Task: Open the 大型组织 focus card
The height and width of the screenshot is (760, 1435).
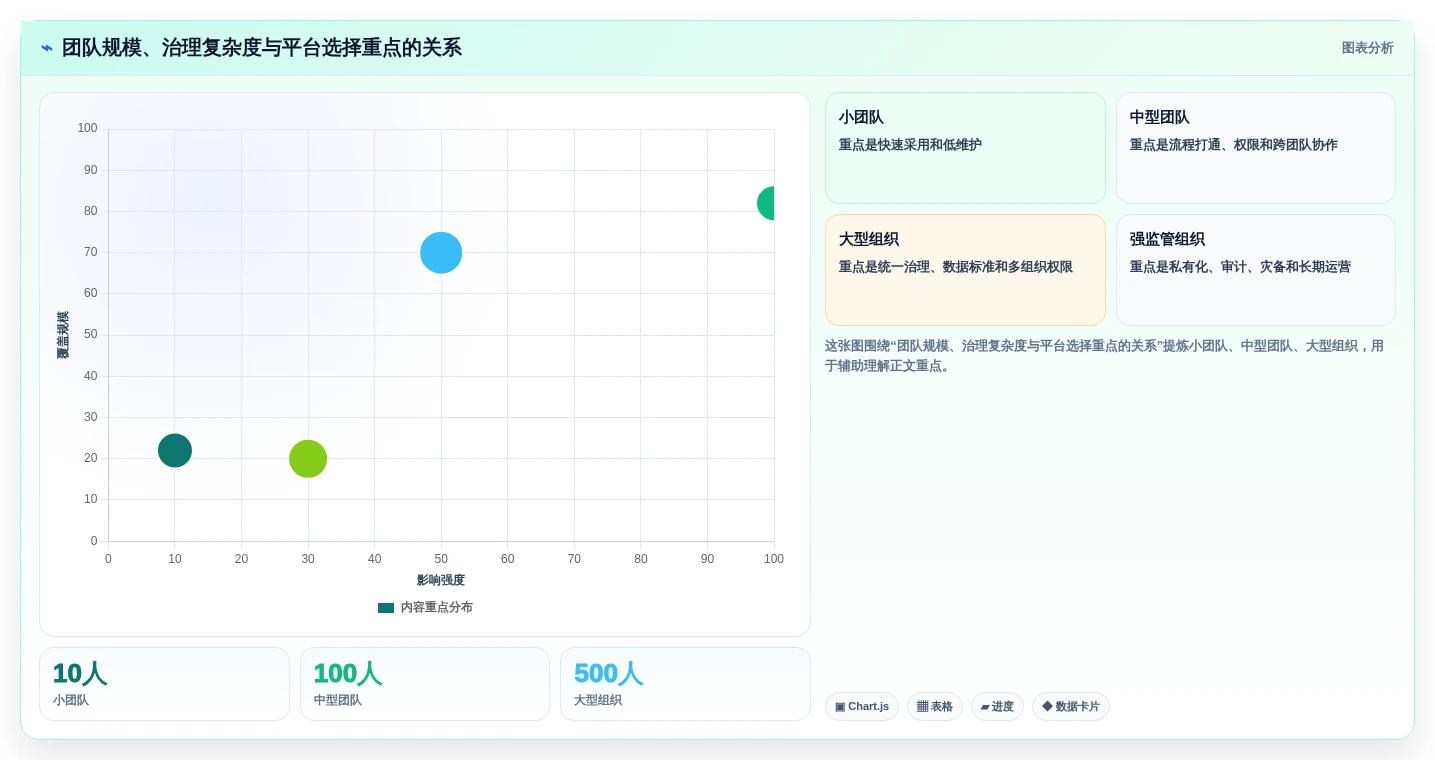Action: click(965, 270)
